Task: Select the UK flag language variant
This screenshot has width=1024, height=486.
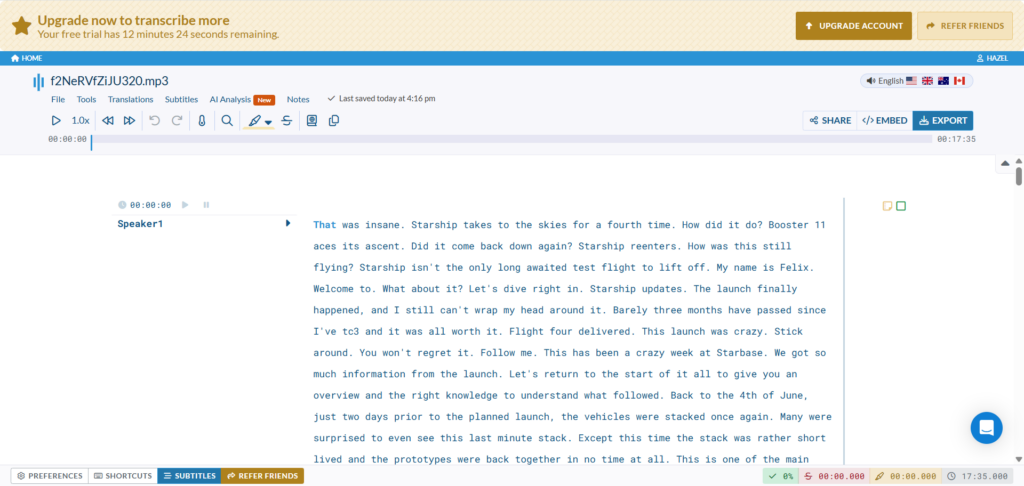Action: point(927,81)
